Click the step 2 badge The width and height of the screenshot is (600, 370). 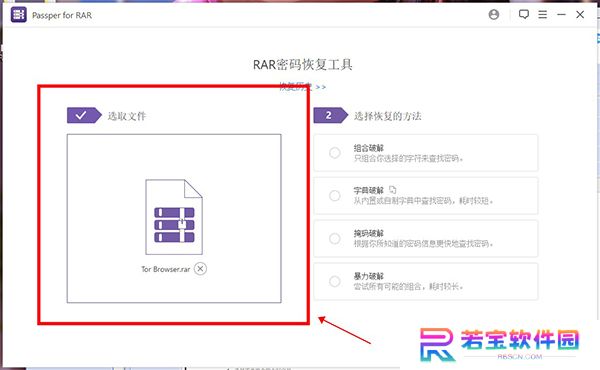click(x=330, y=115)
